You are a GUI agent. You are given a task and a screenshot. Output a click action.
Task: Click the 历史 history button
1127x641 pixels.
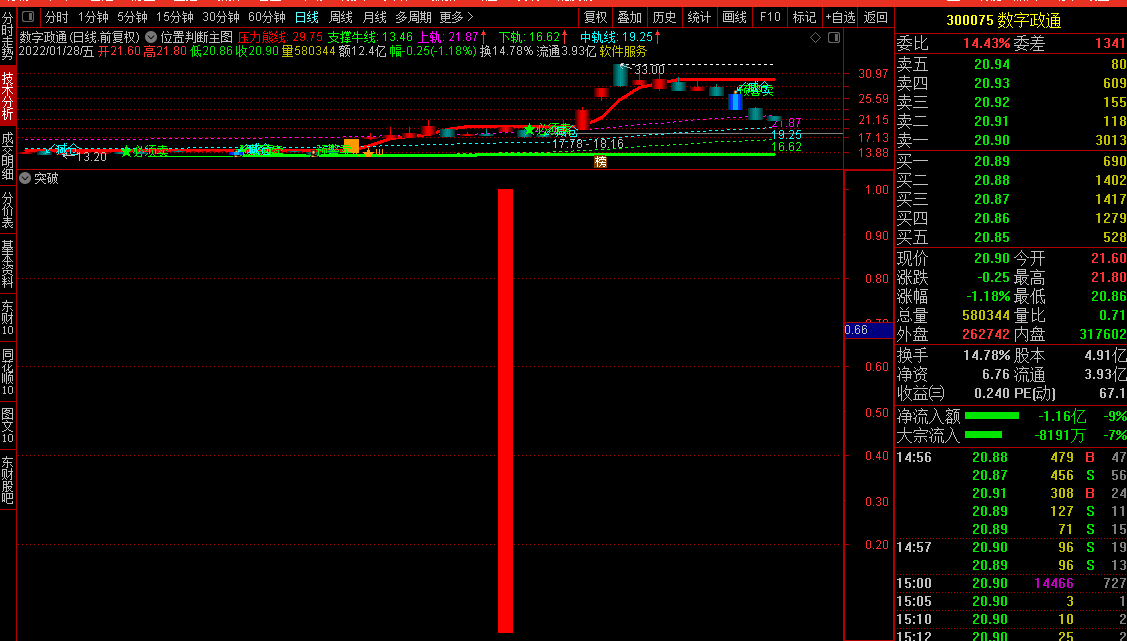click(x=664, y=17)
